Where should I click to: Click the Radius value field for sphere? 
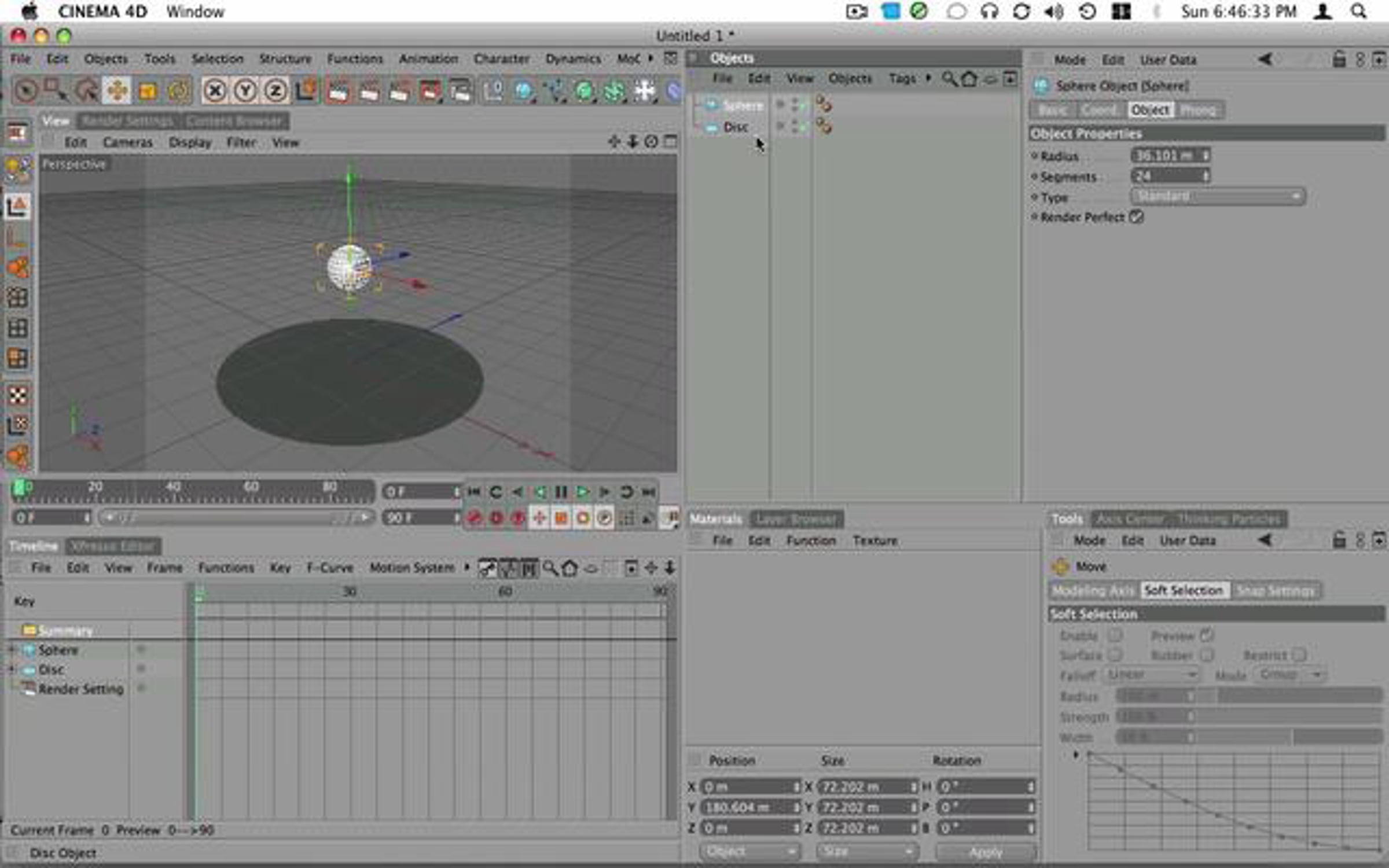click(1170, 156)
